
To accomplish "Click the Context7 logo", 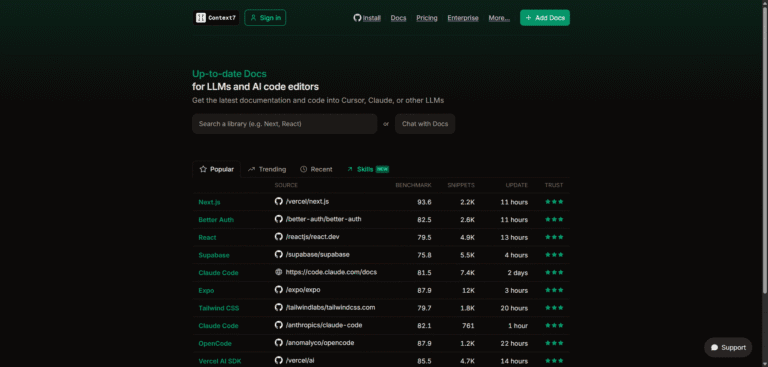I will (x=216, y=18).
